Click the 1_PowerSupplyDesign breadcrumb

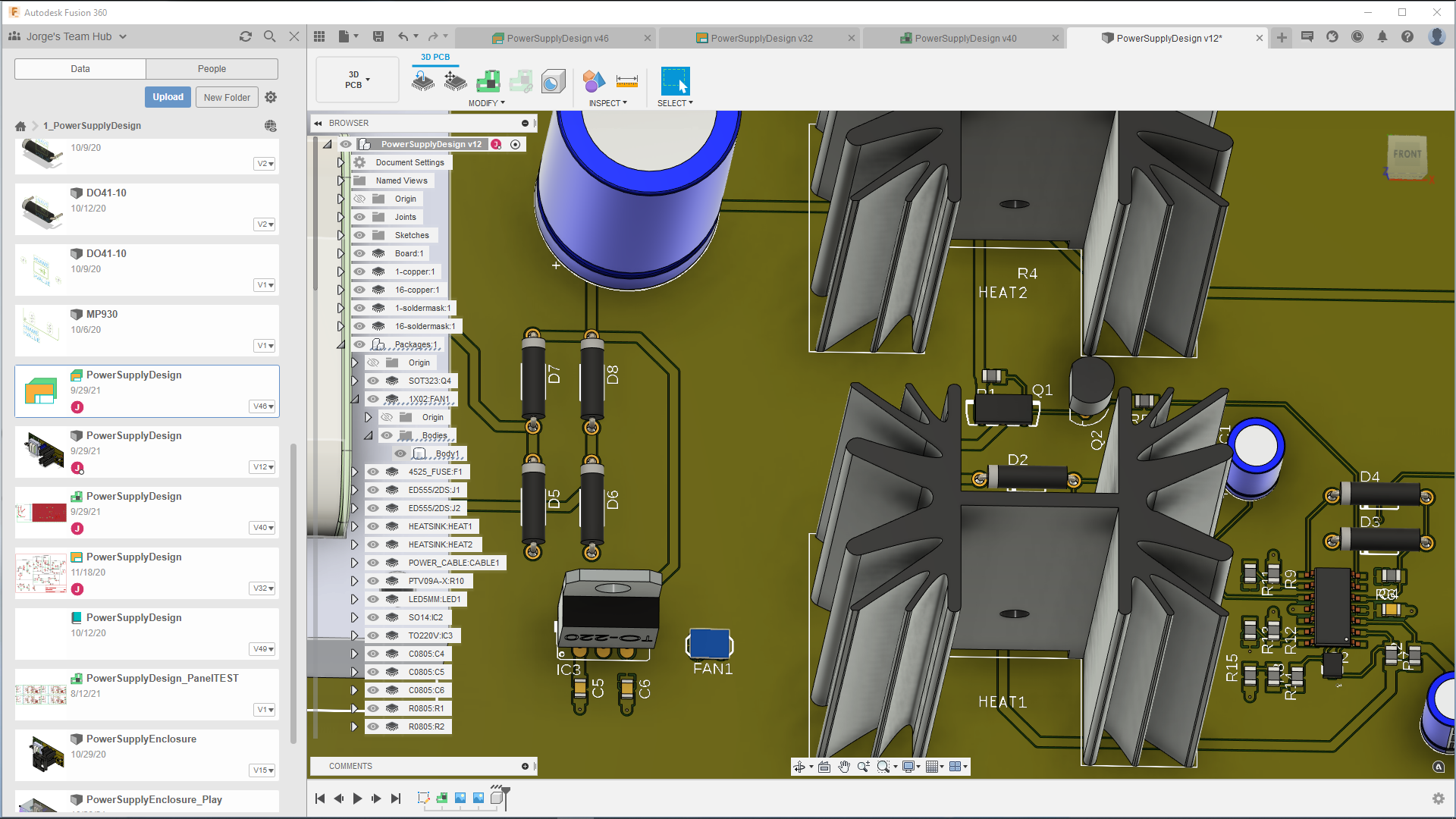pyautogui.click(x=92, y=126)
